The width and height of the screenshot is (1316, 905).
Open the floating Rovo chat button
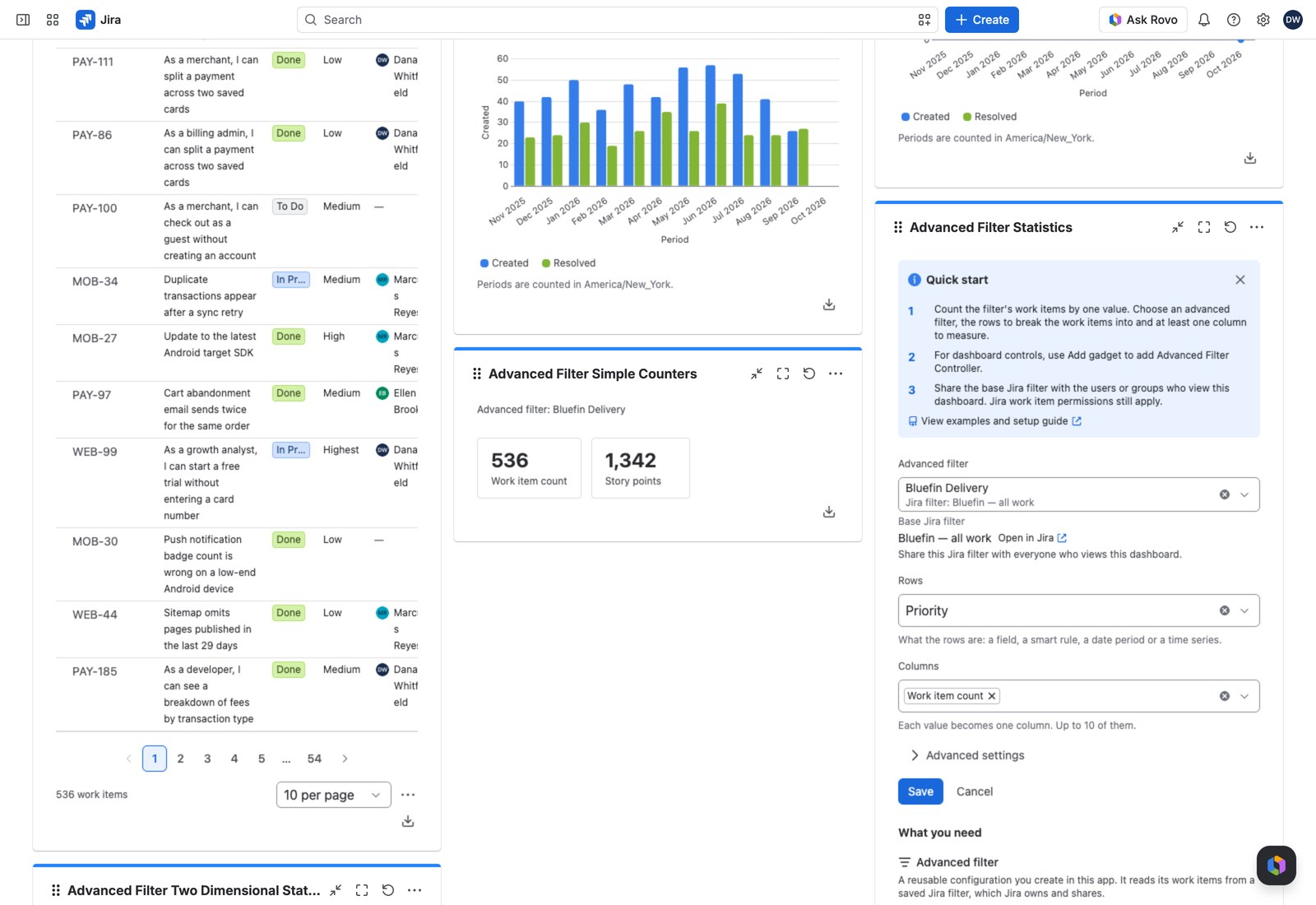click(x=1277, y=866)
